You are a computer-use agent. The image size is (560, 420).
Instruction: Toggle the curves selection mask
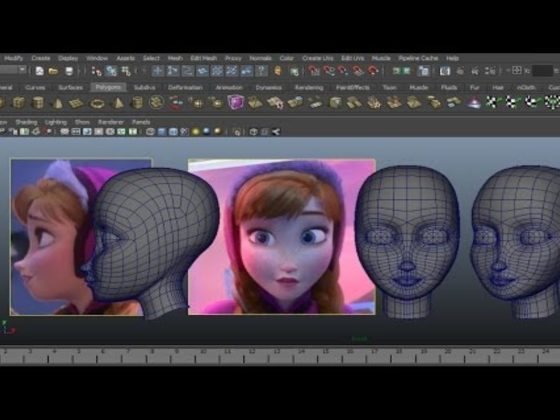tap(188, 71)
